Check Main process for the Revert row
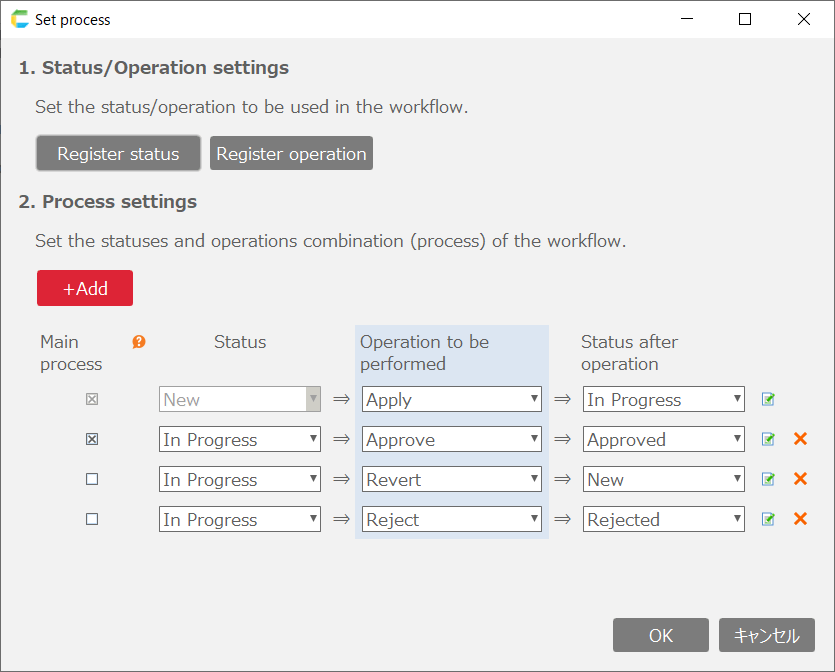Viewport: 835px width, 672px height. pyautogui.click(x=92, y=479)
